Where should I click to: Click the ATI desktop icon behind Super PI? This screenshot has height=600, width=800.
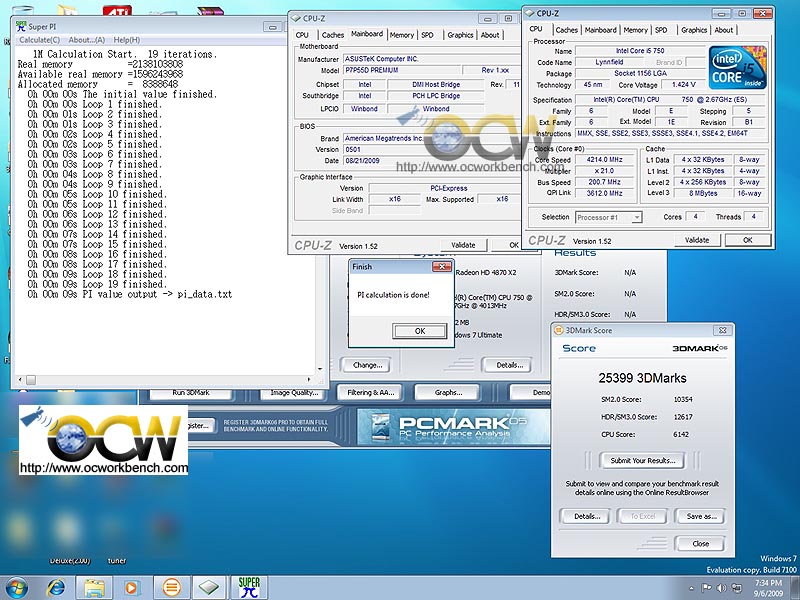(117, 10)
